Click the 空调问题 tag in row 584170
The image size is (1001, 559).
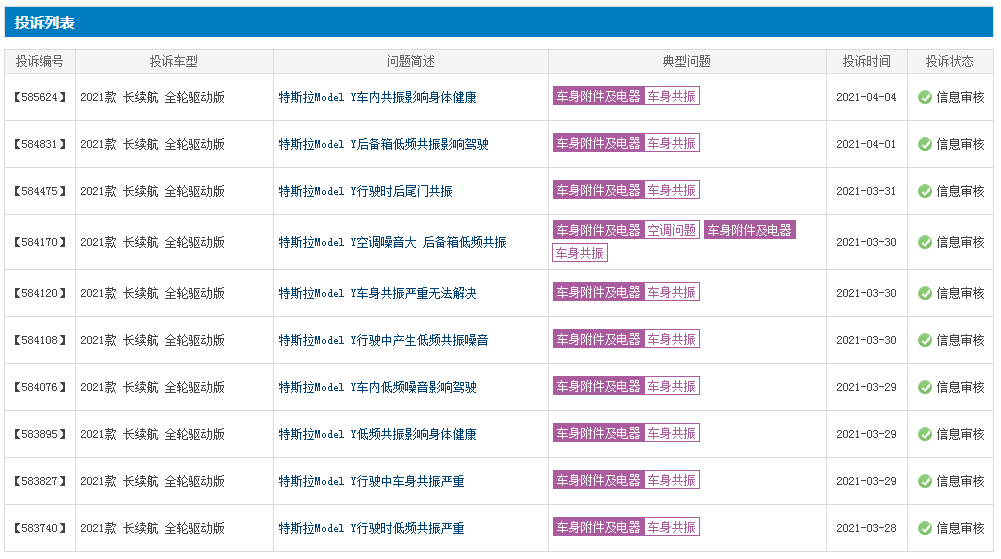tap(672, 230)
